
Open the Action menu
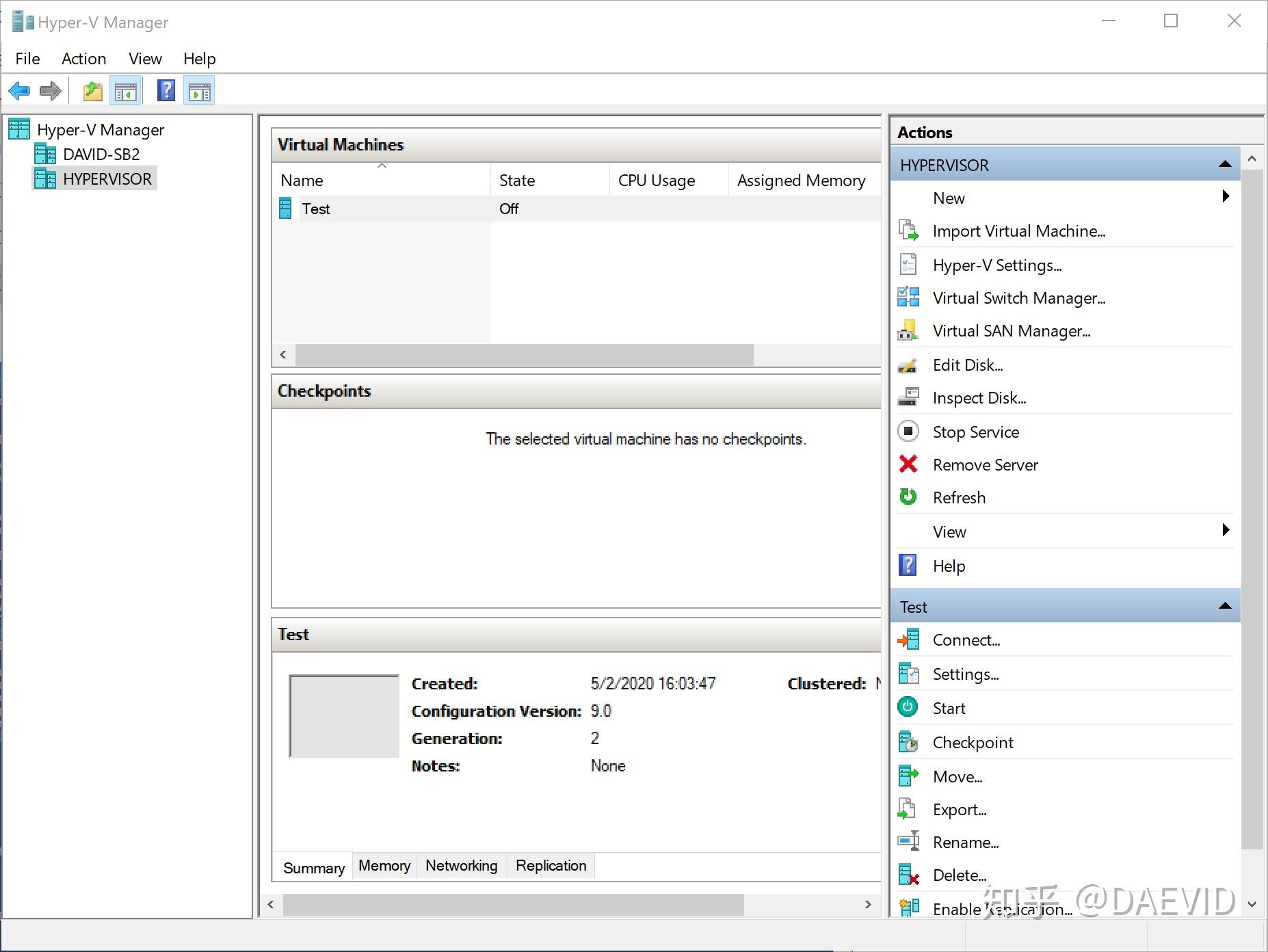83,59
